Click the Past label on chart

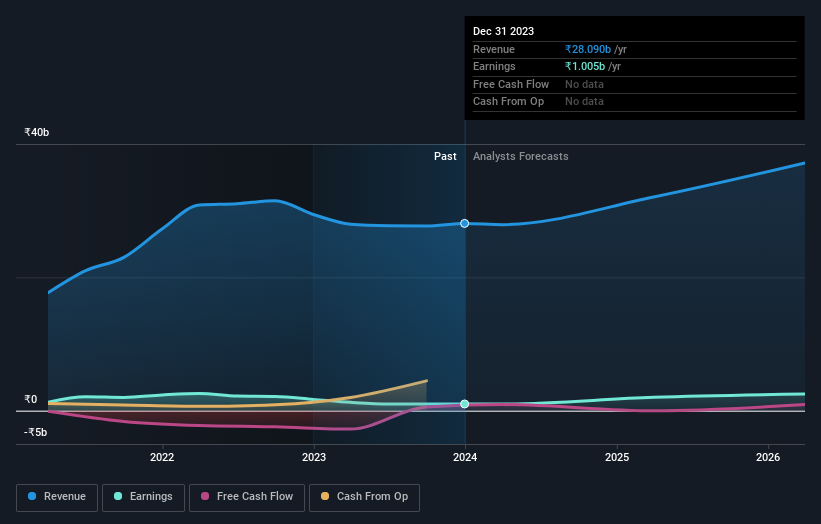pyautogui.click(x=445, y=157)
